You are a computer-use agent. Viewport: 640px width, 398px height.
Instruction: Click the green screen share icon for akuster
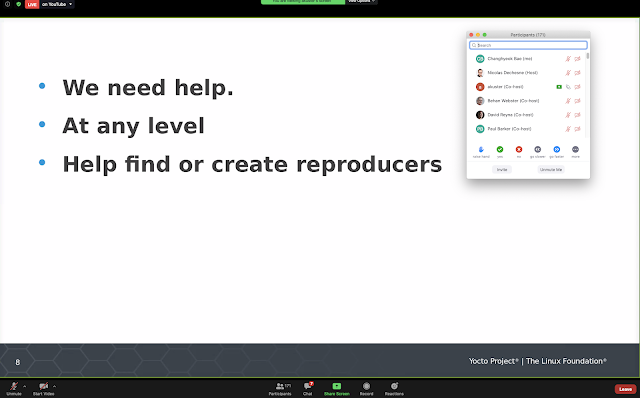559,87
